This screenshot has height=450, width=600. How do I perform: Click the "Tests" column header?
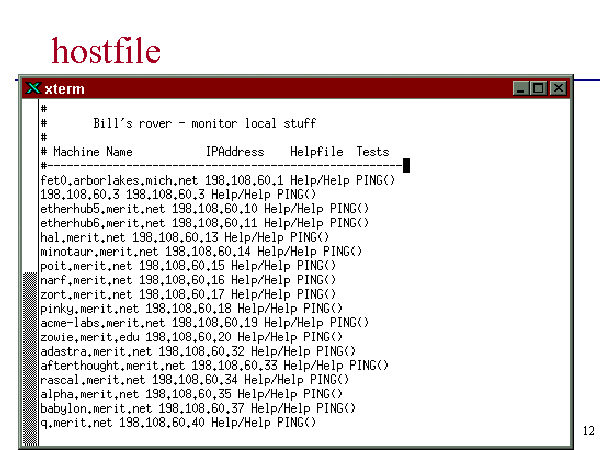pos(373,152)
